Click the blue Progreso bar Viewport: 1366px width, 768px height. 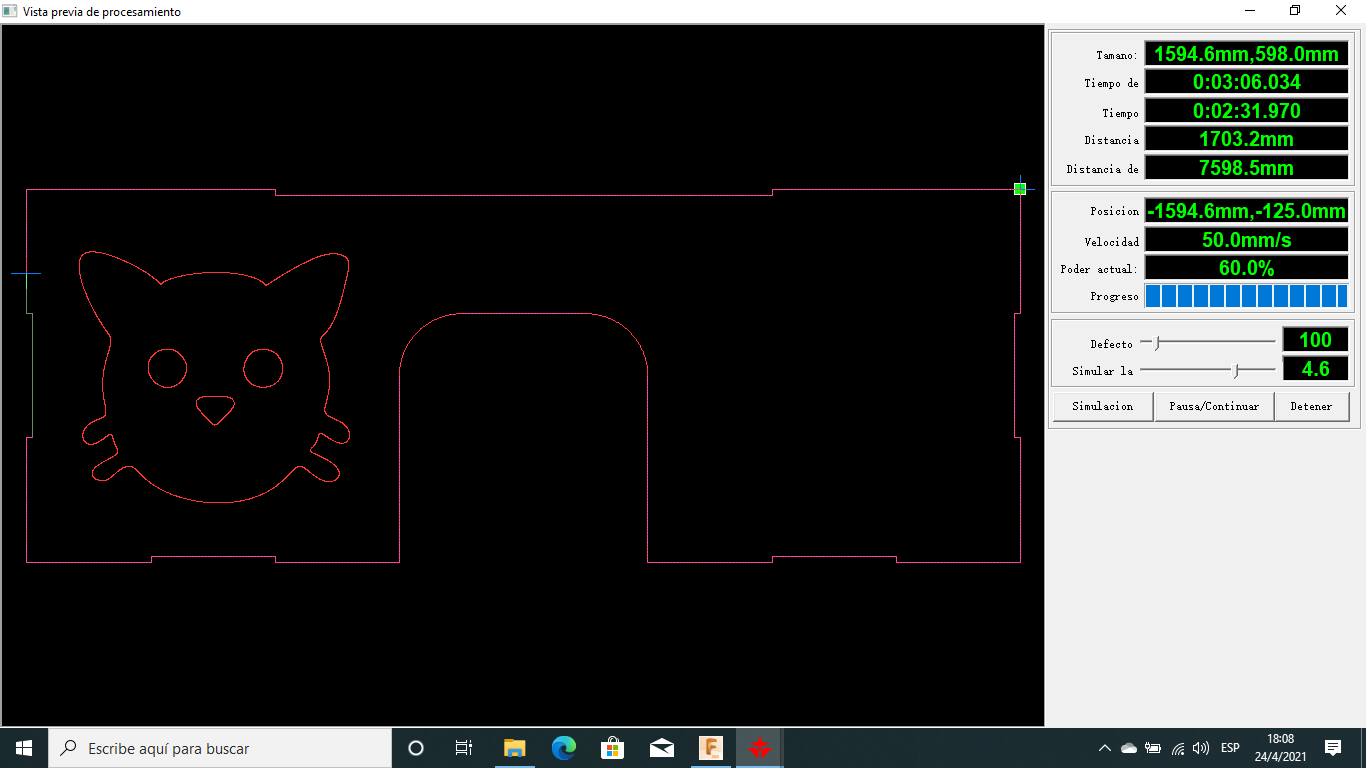click(x=1246, y=296)
